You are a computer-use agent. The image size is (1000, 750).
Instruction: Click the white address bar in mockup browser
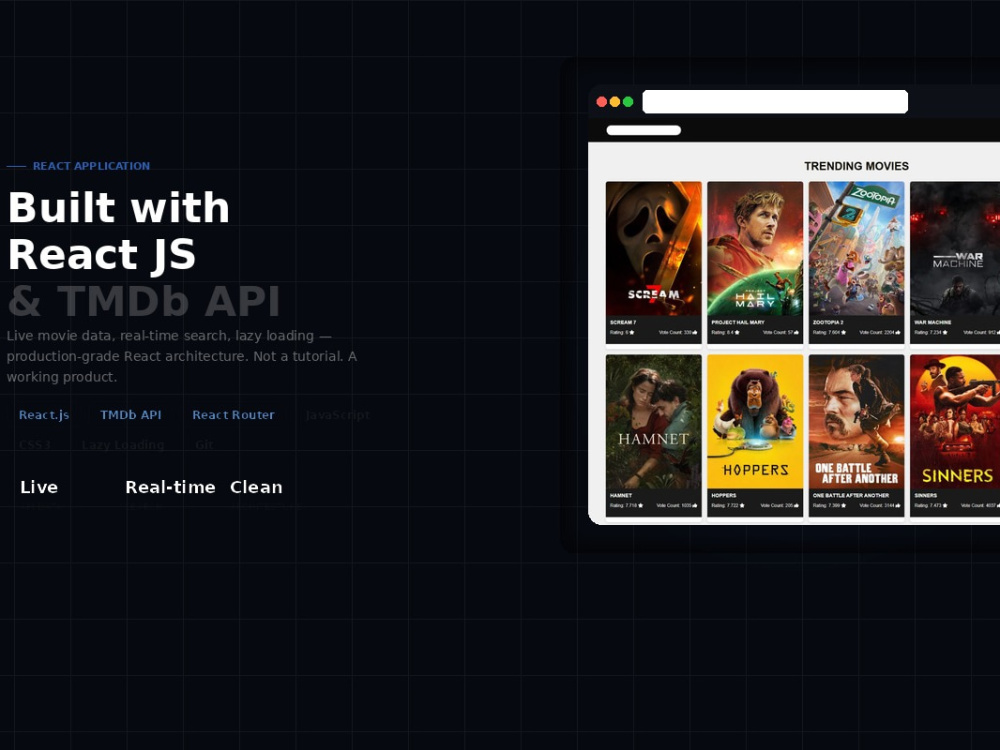point(775,101)
